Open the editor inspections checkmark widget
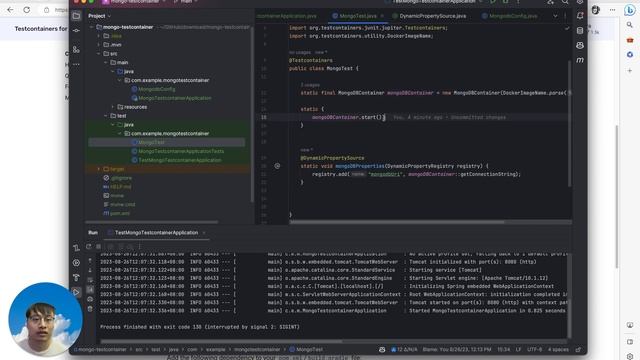Image resolution: width=640 pixels, height=360 pixels. point(567,29)
